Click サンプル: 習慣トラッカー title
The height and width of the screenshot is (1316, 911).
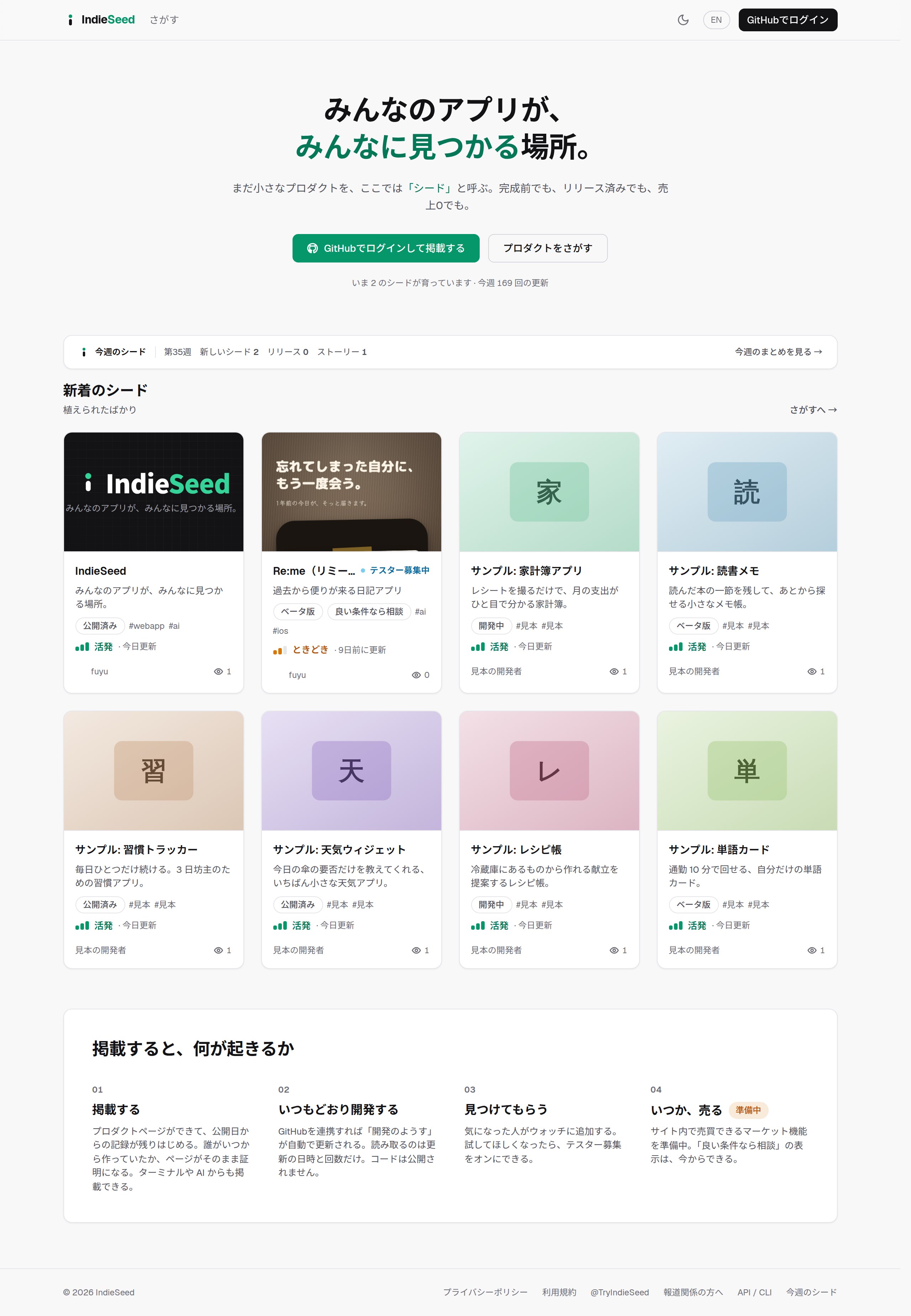136,849
